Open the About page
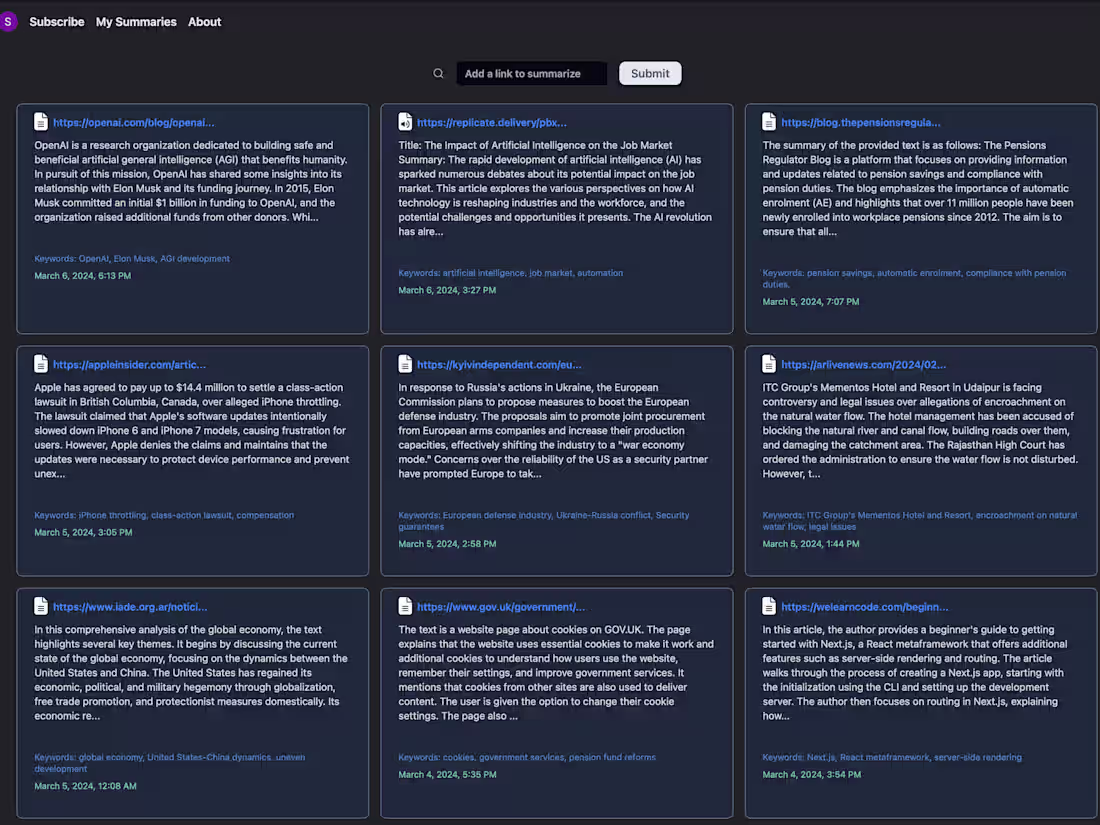Image resolution: width=1100 pixels, height=825 pixels. click(x=204, y=21)
